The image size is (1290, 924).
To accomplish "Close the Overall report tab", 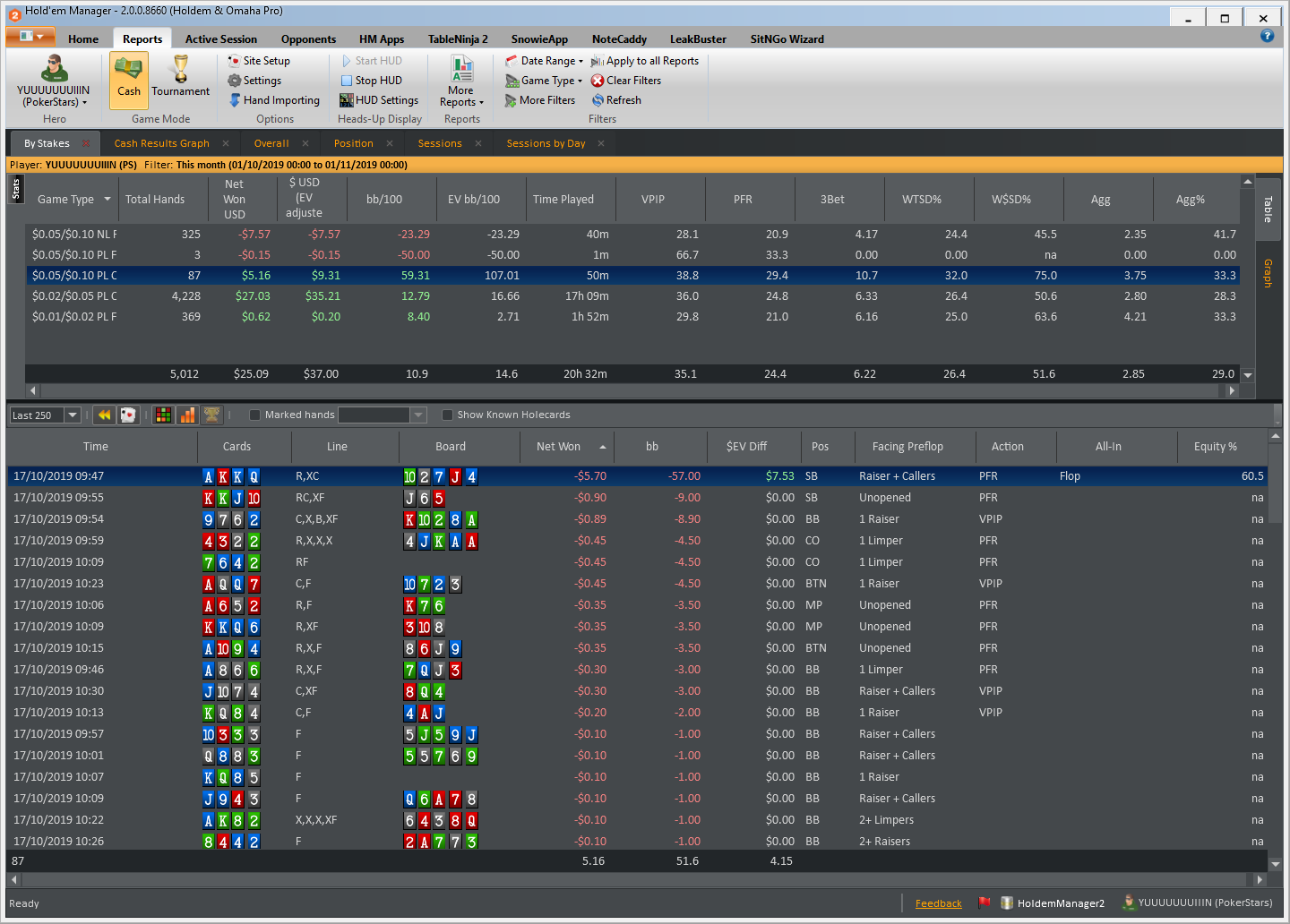I will [x=305, y=143].
